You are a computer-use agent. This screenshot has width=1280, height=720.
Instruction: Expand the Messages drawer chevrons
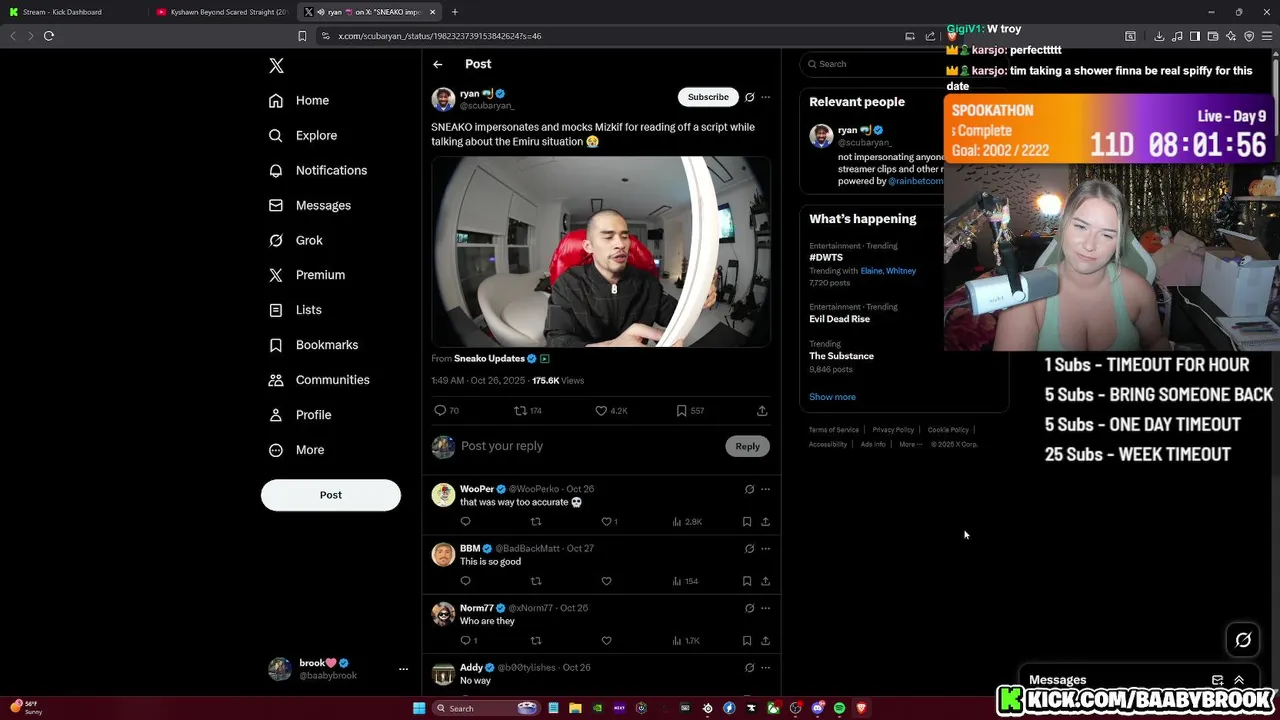pos(1239,680)
